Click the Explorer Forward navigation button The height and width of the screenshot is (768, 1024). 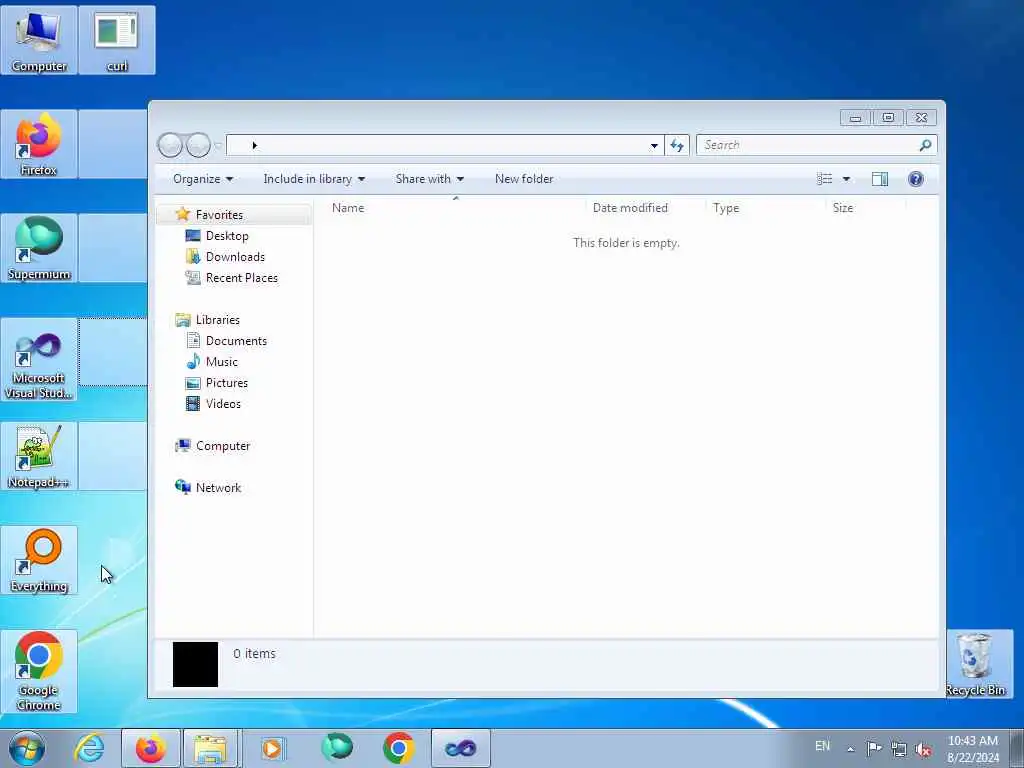pyautogui.click(x=198, y=145)
